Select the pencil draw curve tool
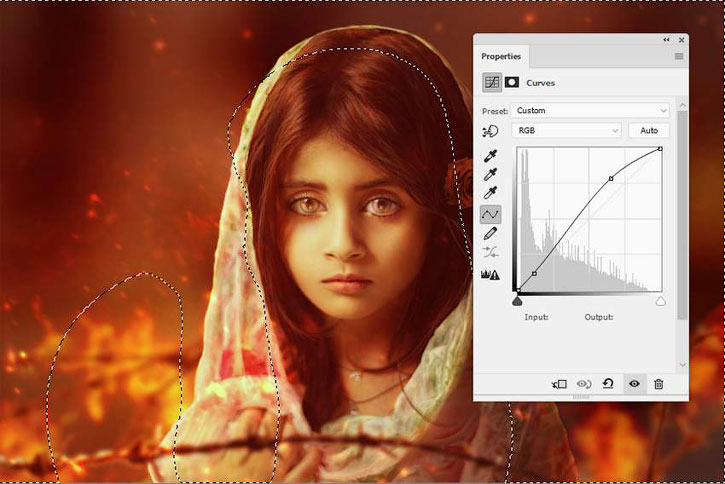 coord(491,233)
